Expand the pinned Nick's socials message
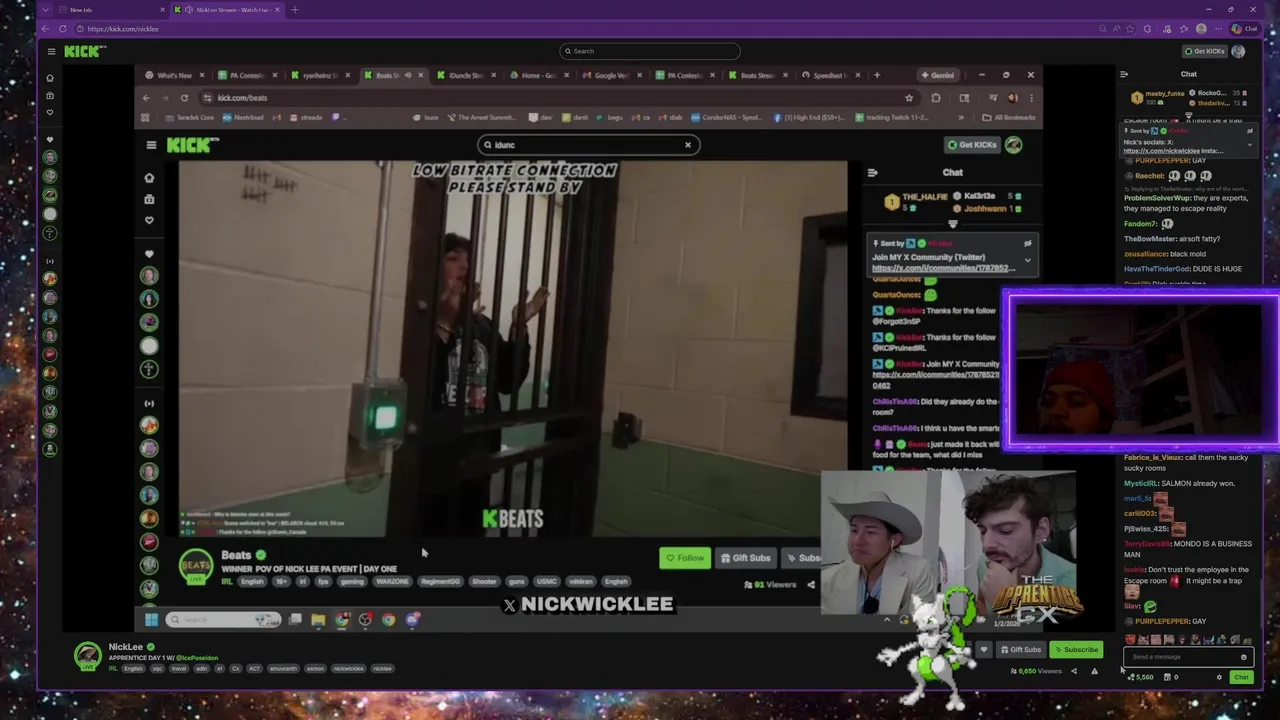 click(x=1249, y=145)
